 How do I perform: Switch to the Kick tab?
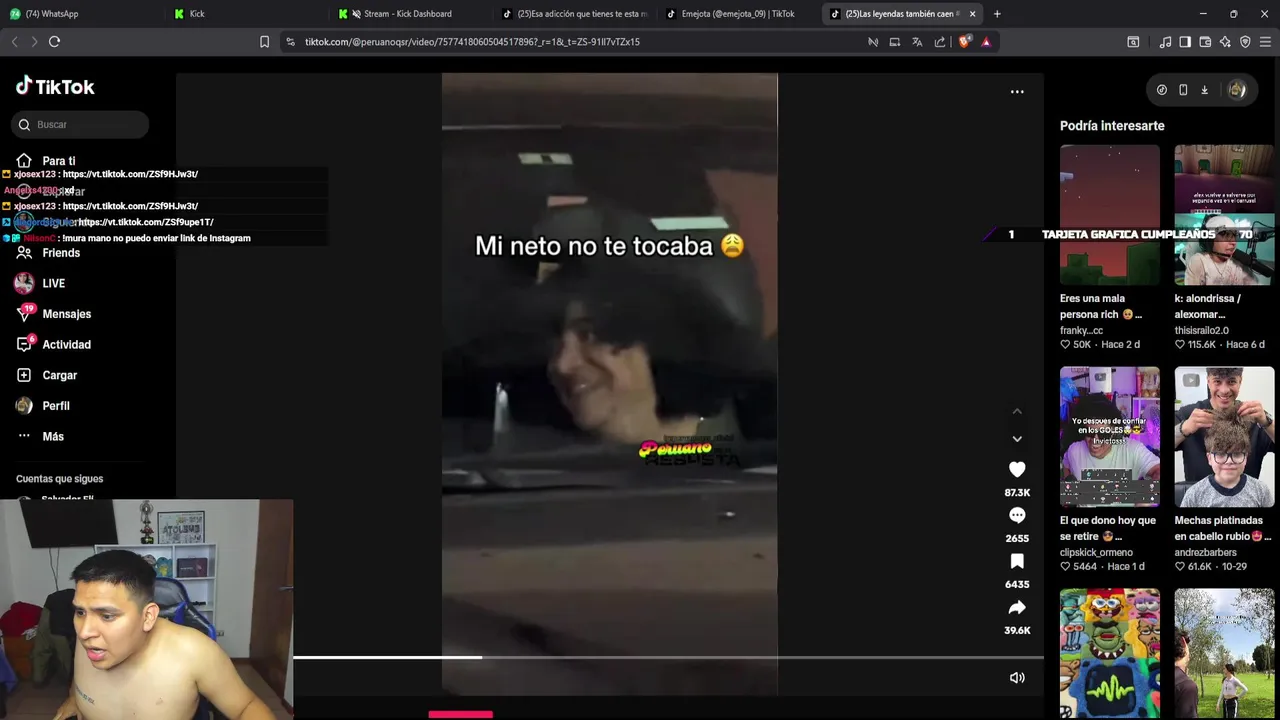246,14
